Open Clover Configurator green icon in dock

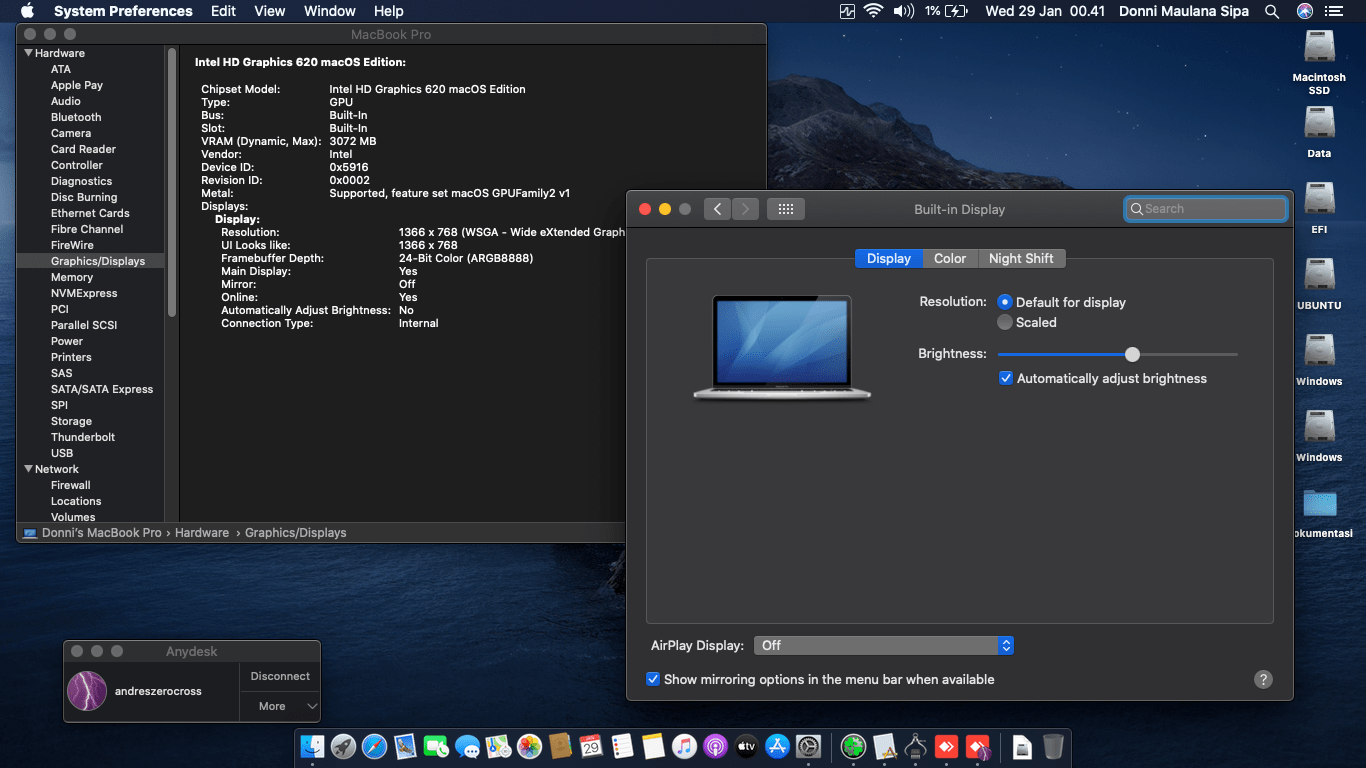click(x=853, y=746)
